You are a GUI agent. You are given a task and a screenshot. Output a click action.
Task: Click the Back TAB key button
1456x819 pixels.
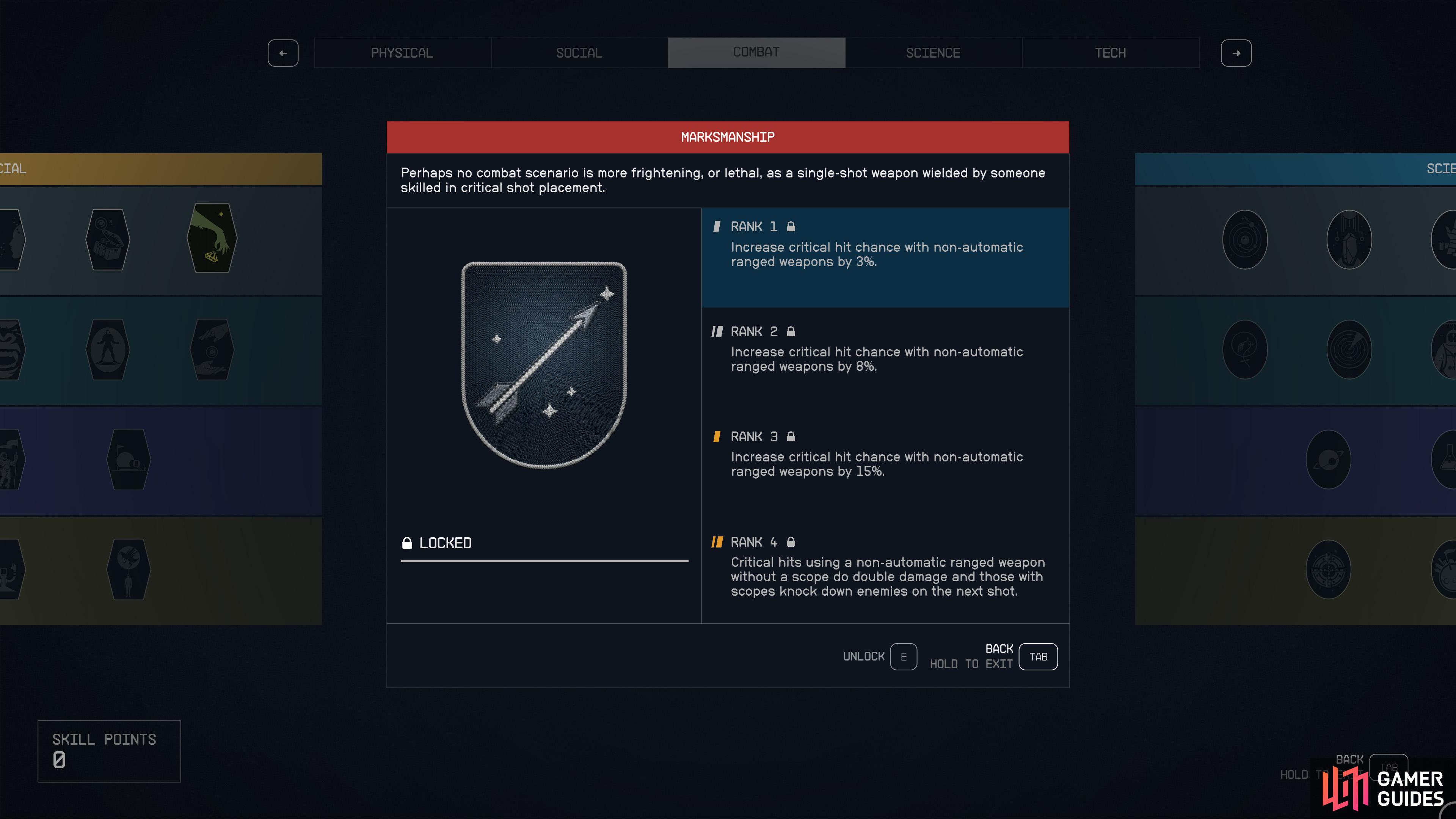click(1038, 657)
